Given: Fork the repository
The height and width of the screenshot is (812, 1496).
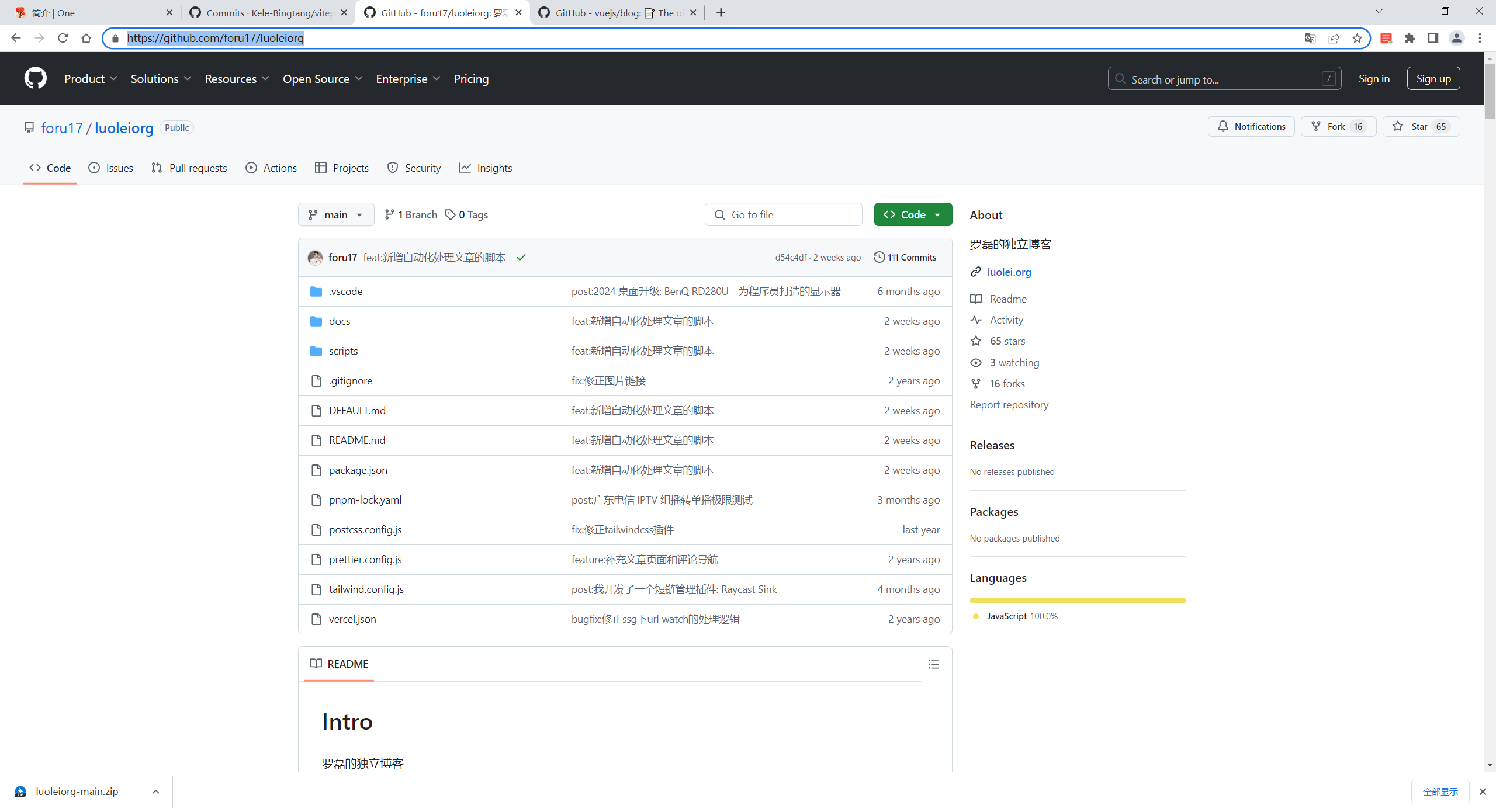Looking at the screenshot, I should (x=1338, y=126).
